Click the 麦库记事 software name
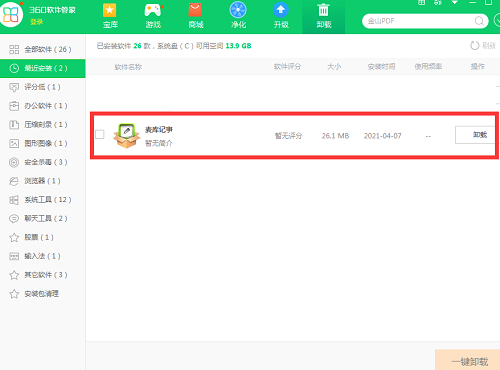The image size is (500, 370). click(x=159, y=130)
